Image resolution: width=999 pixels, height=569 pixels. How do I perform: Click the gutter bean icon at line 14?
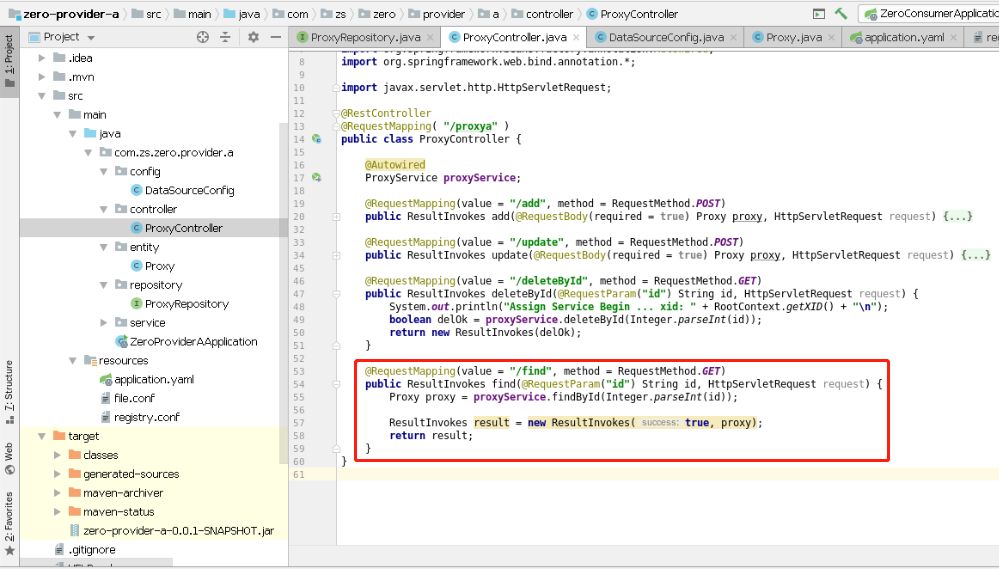click(317, 138)
